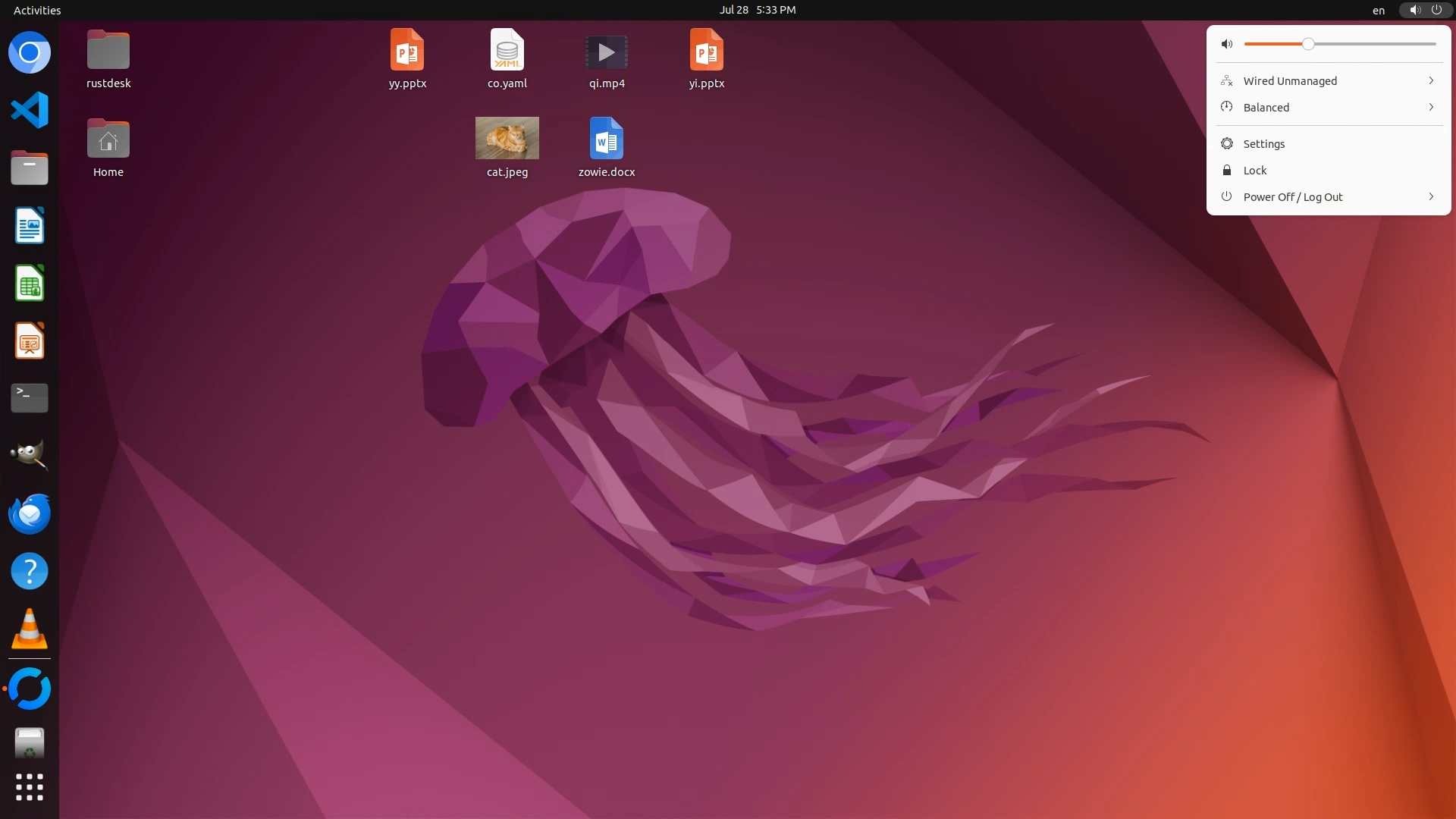Launch the Terminal application
The width and height of the screenshot is (1456, 819).
click(x=30, y=397)
